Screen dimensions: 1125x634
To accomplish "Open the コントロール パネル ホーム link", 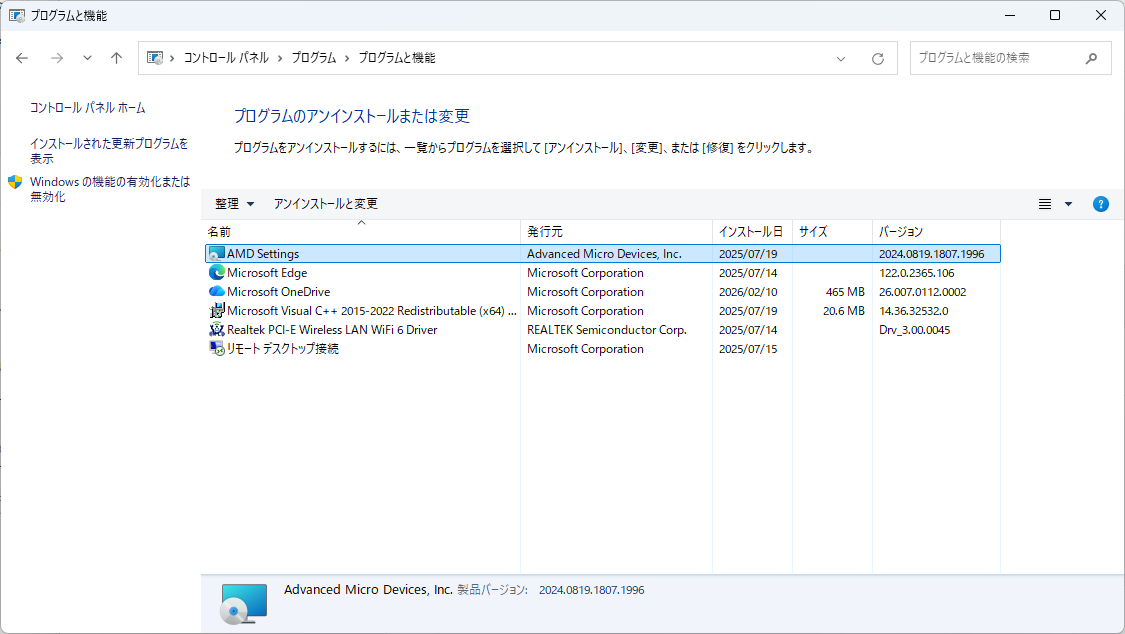I will point(87,107).
